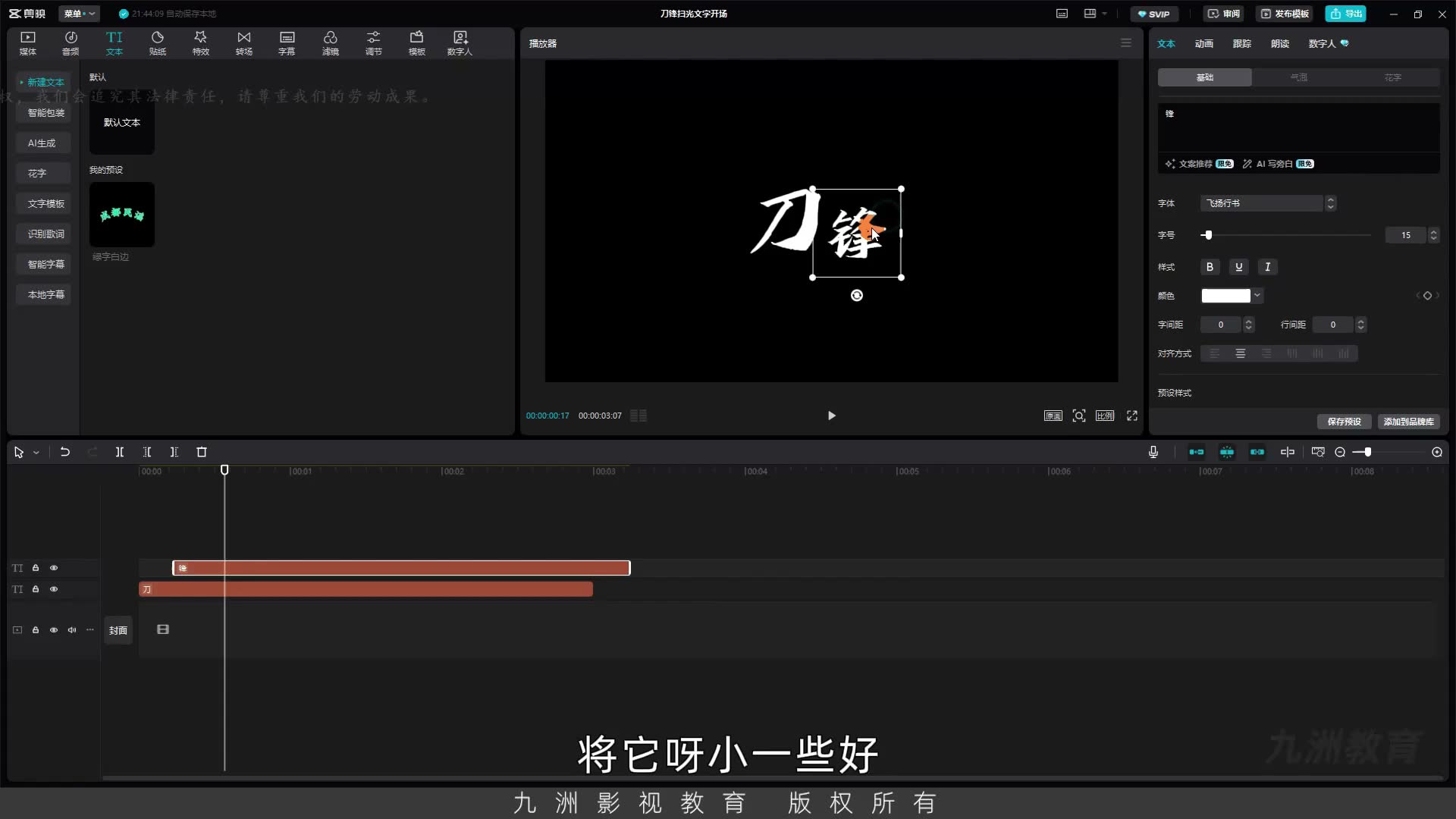Click the 发布模板 publish template button

[x=1285, y=14]
